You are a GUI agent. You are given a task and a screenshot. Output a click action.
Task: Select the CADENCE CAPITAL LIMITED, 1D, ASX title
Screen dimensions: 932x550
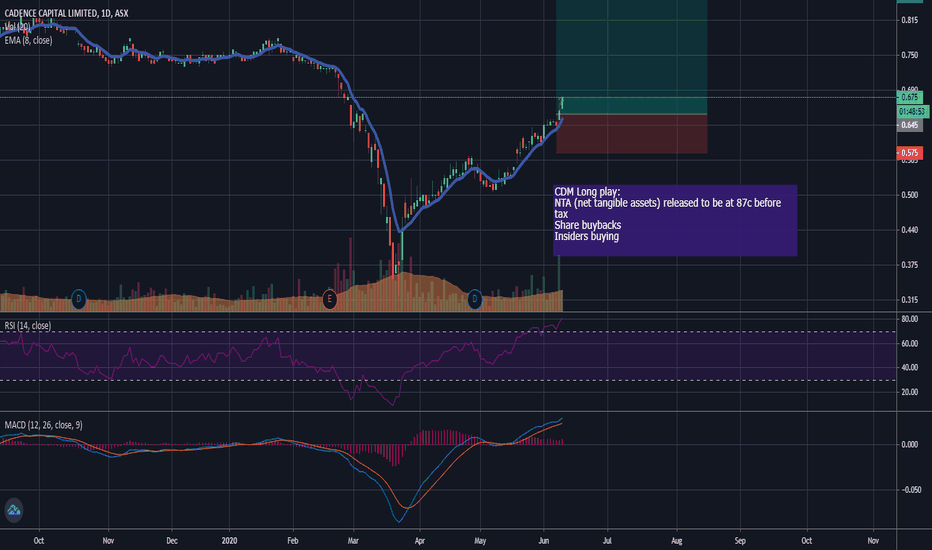[x=66, y=13]
